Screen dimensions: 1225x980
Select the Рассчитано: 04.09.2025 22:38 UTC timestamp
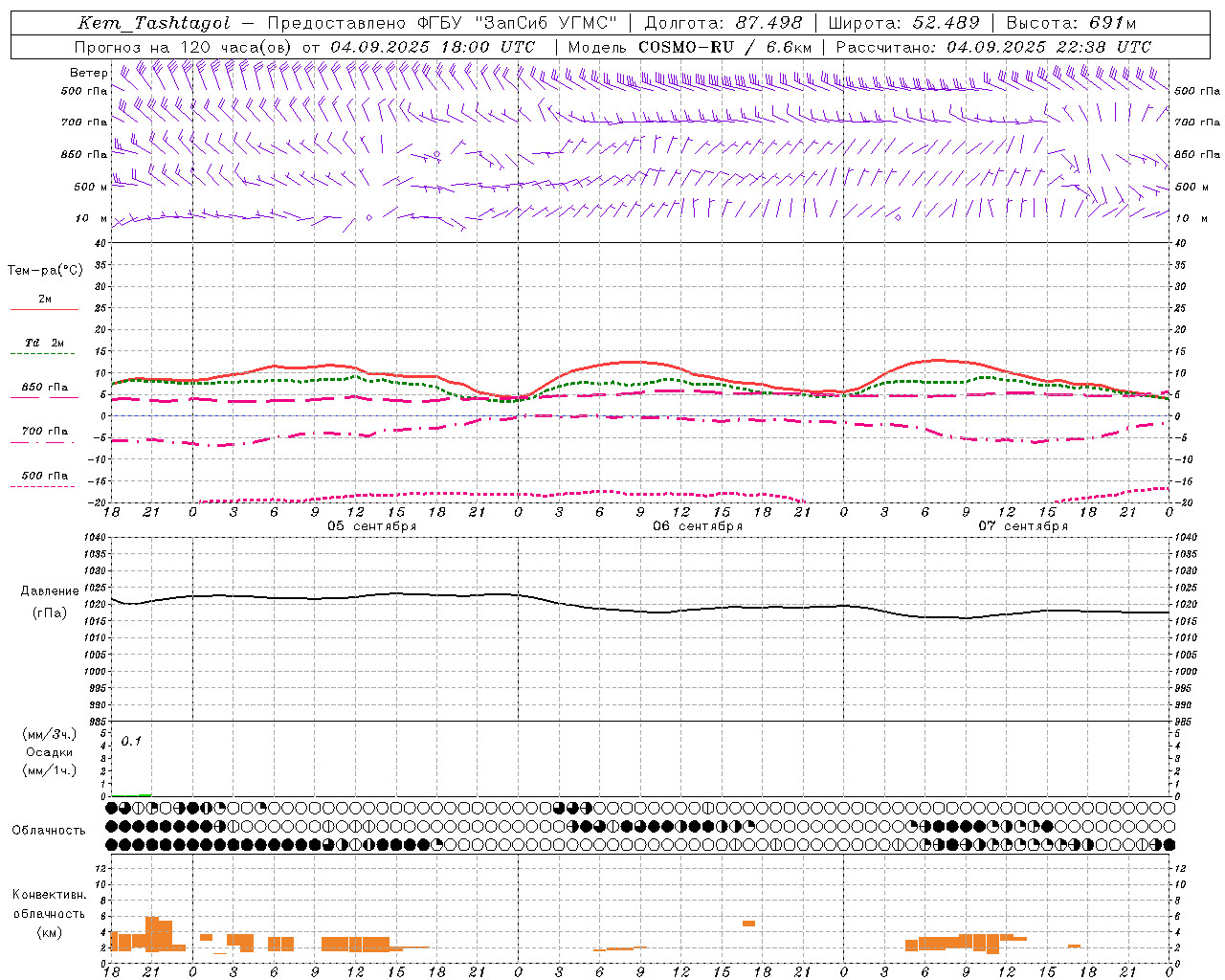993,47
